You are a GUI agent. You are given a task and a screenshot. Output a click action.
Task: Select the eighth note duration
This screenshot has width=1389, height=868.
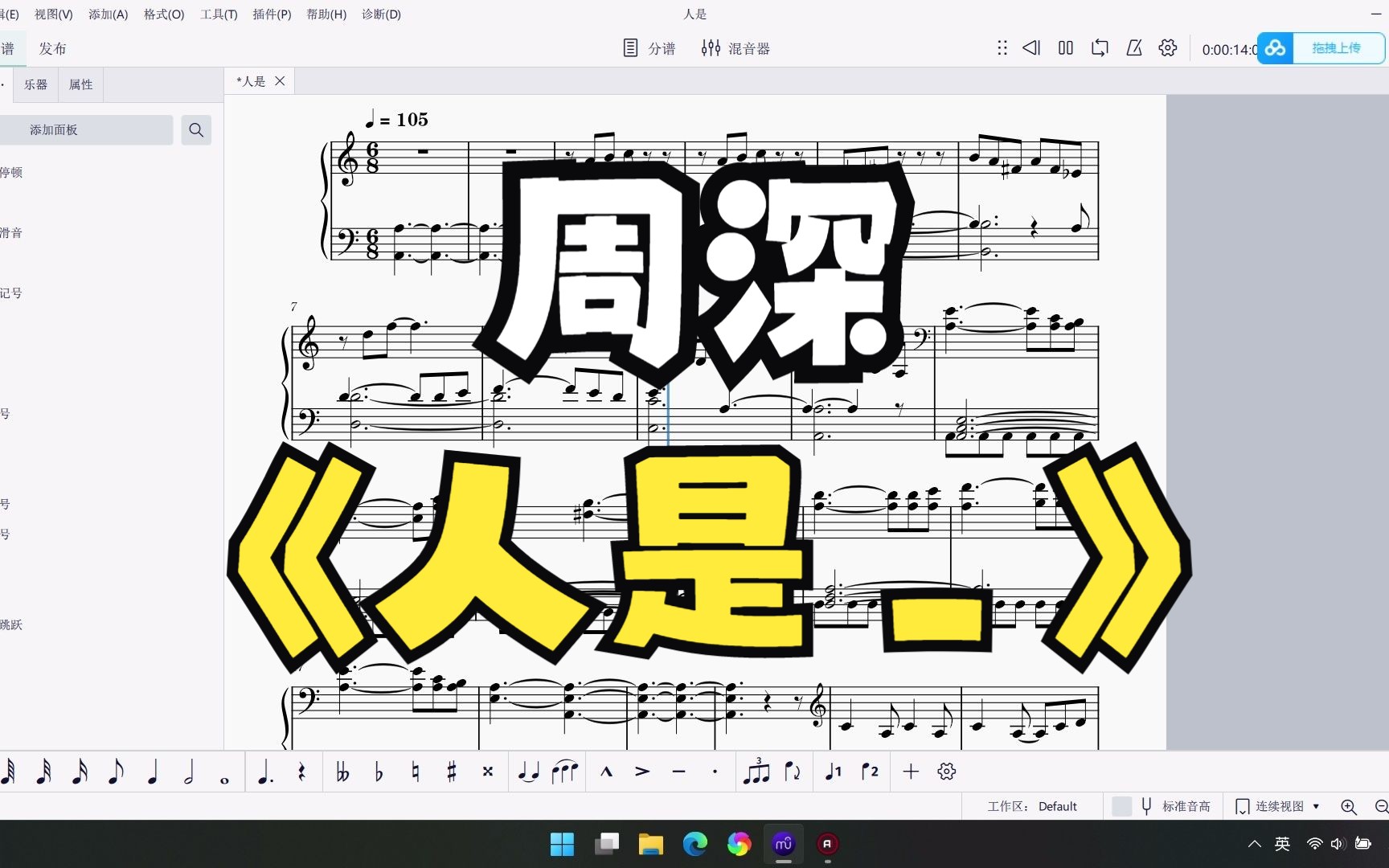point(116,772)
